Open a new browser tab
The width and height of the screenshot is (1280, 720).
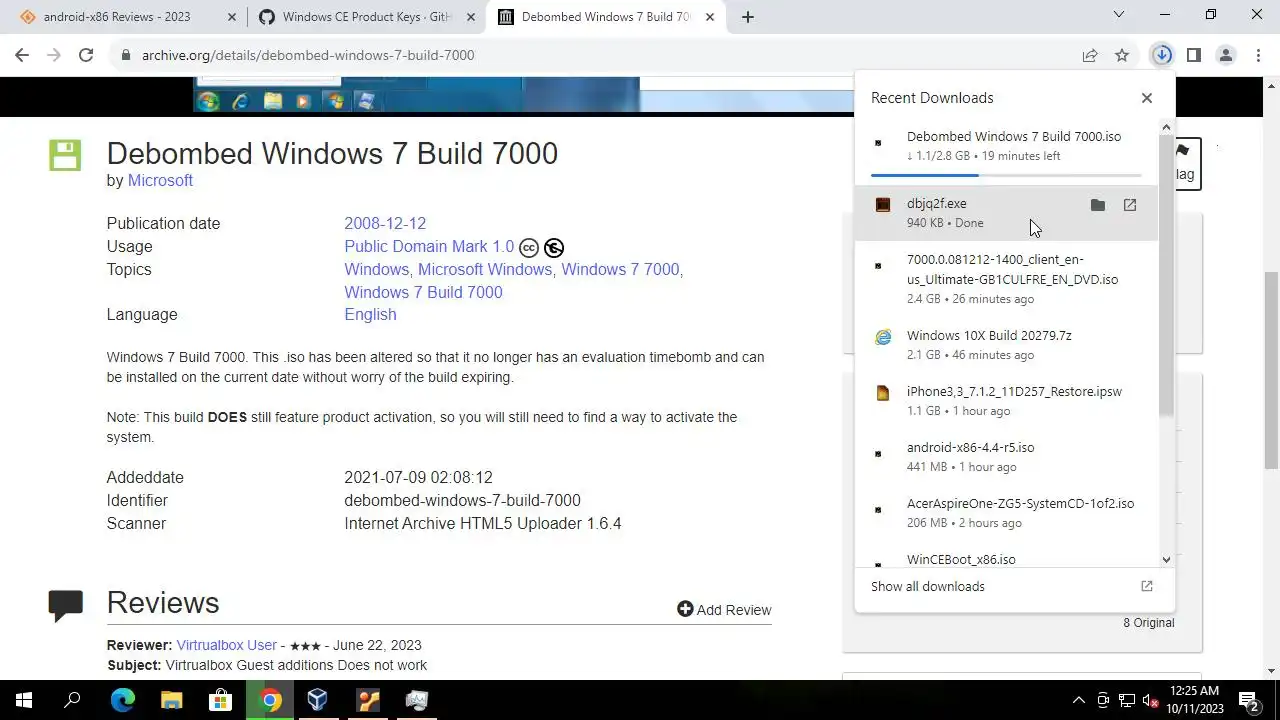(747, 17)
